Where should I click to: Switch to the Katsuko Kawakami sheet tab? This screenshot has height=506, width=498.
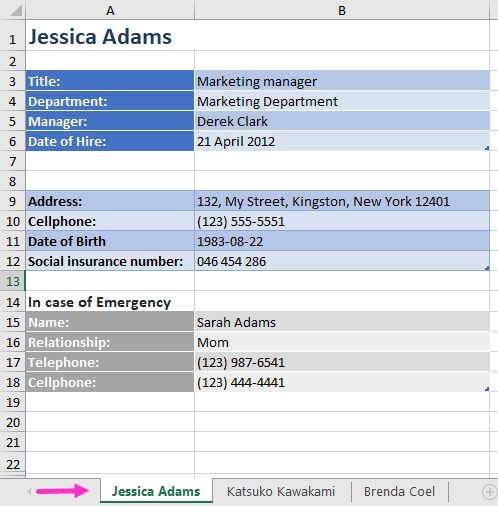coord(281,491)
